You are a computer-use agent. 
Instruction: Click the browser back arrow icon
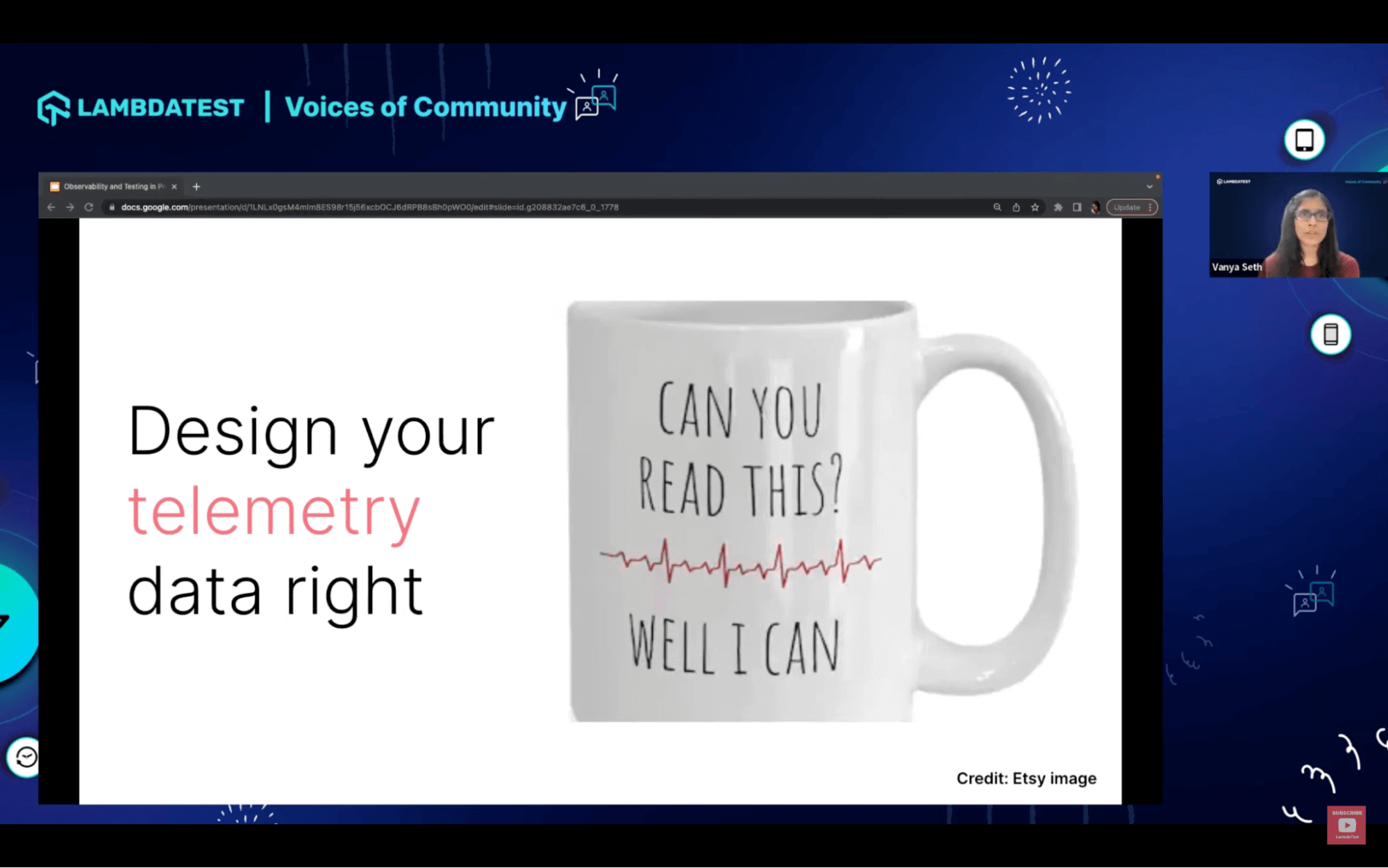tap(51, 207)
